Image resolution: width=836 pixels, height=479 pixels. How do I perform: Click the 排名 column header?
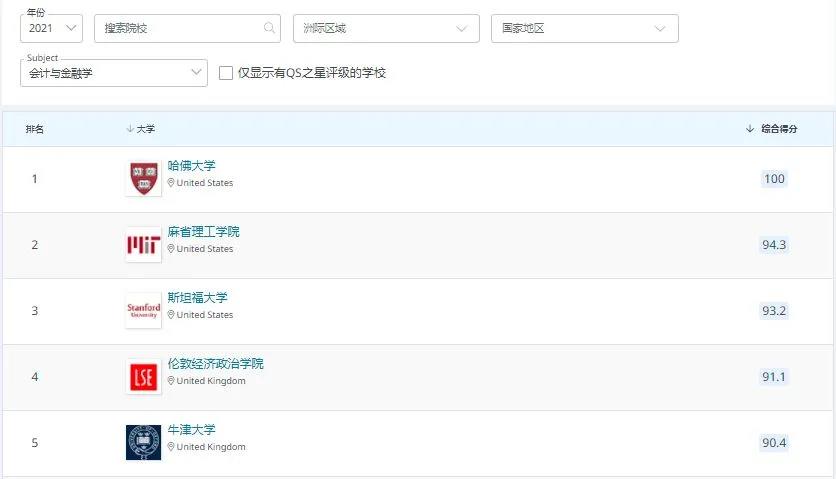pyautogui.click(x=35, y=129)
